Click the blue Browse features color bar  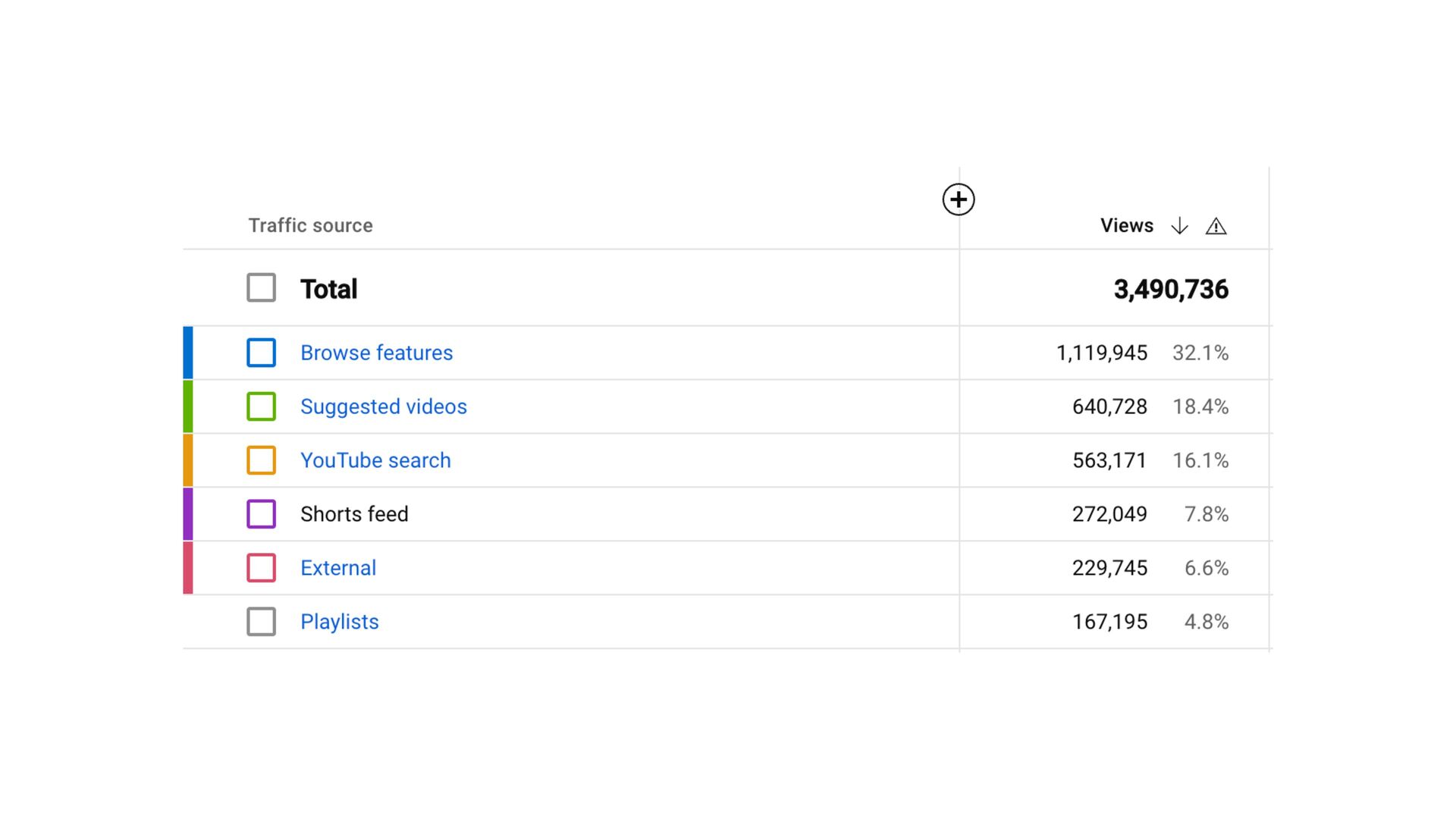pos(188,353)
